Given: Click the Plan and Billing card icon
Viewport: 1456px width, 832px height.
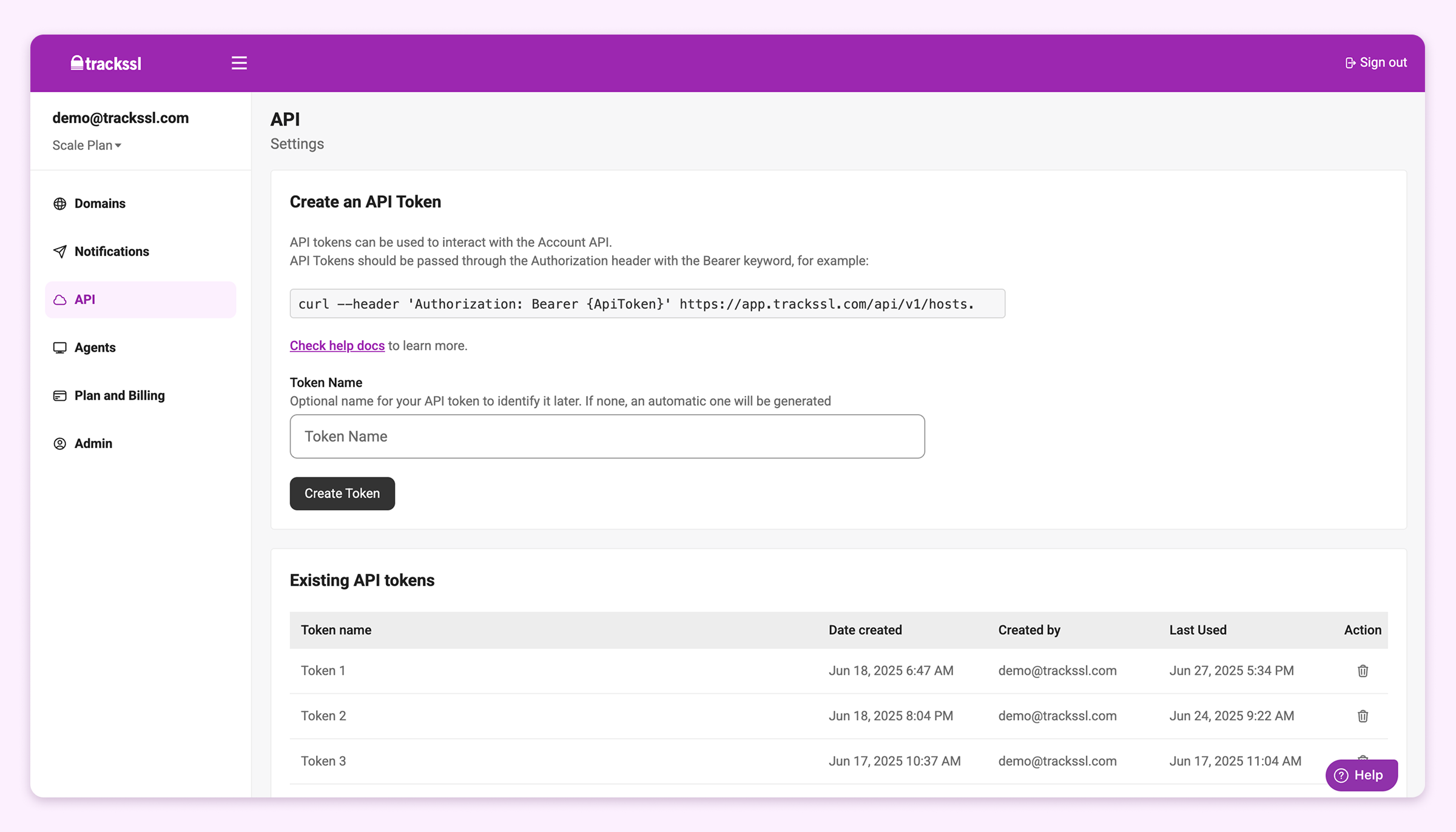Looking at the screenshot, I should tap(59, 396).
